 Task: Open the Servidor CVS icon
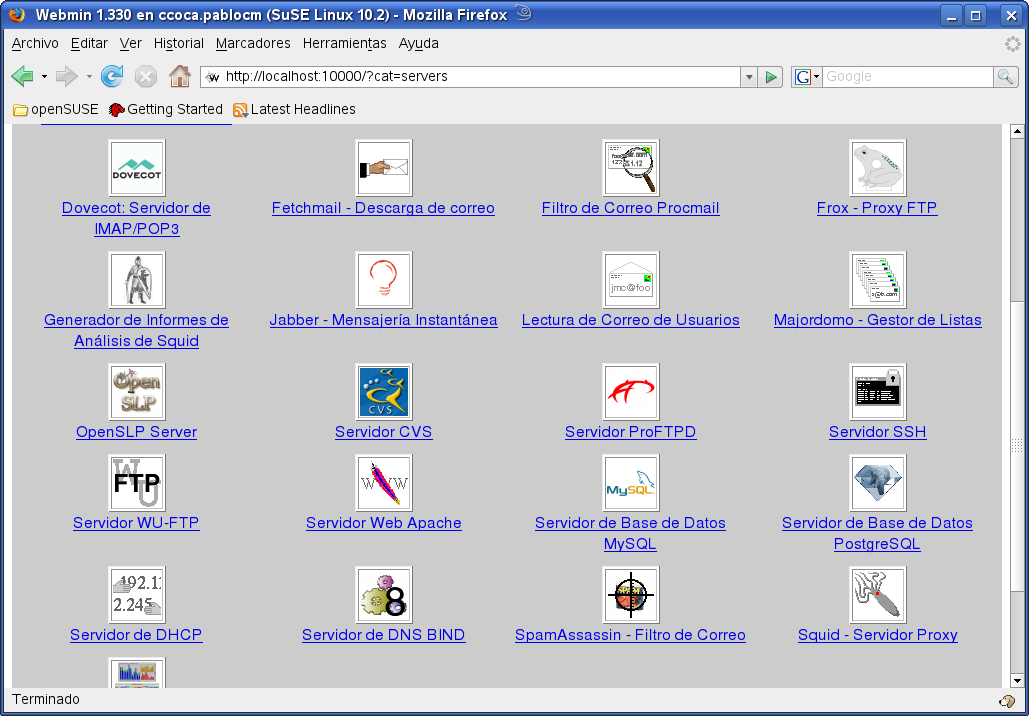(x=383, y=392)
